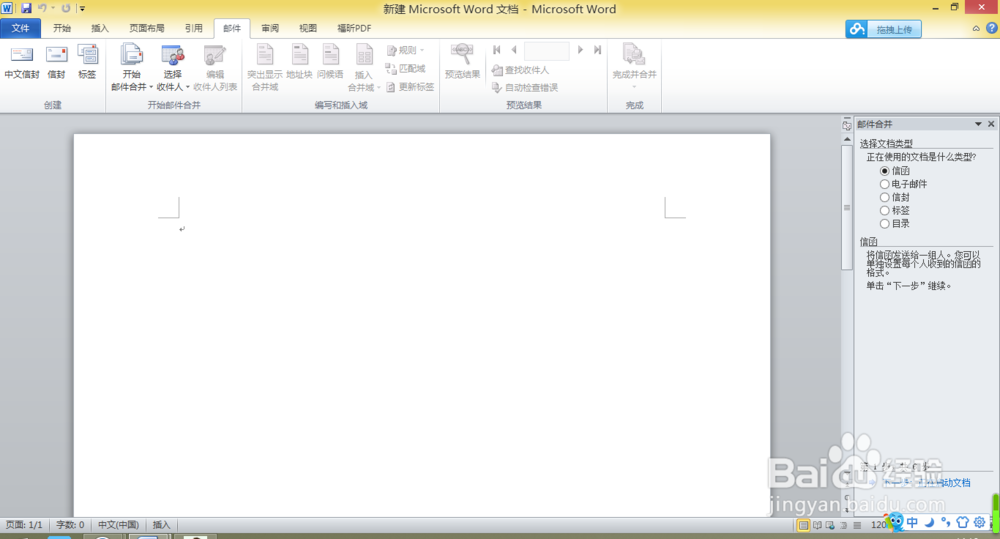This screenshot has height=539, width=1000.
Task: Switch to Web Layout view icon
Action: pyautogui.click(x=830, y=525)
